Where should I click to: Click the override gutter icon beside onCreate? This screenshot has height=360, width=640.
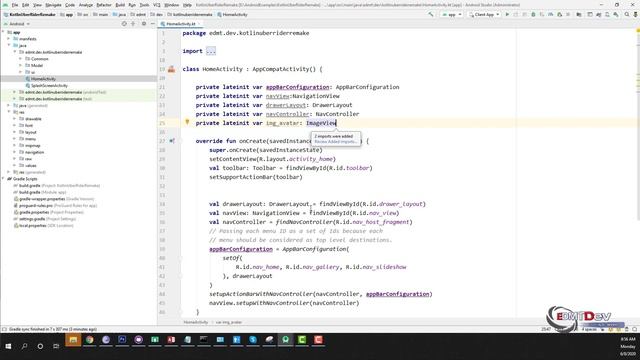pyautogui.click(x=172, y=141)
